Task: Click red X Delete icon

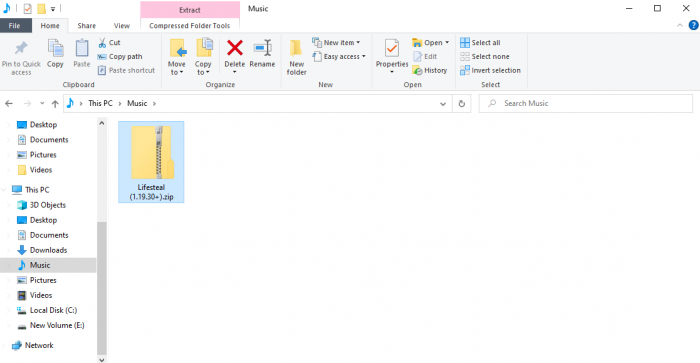Action: (235, 48)
